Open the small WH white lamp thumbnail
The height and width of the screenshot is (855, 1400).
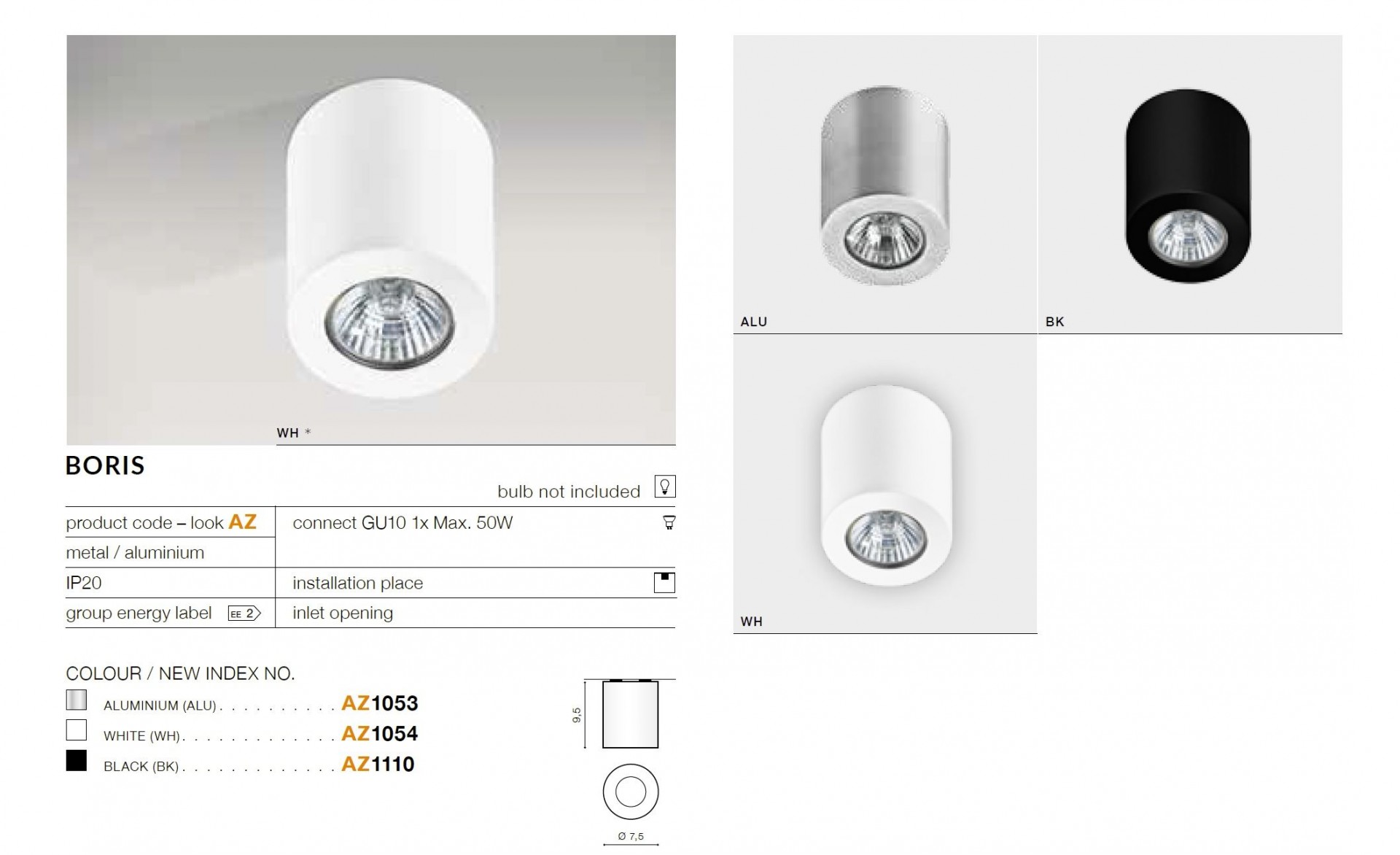tap(884, 484)
